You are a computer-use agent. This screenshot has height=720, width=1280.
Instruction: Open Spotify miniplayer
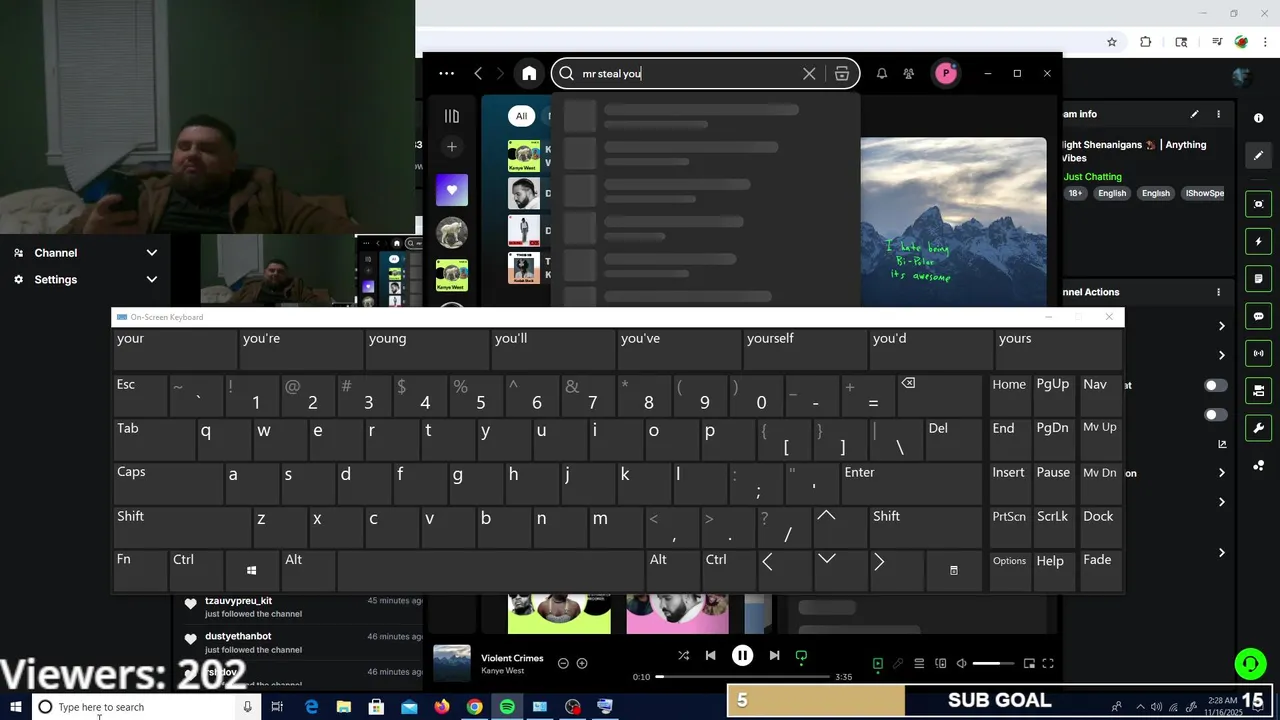tap(1028, 663)
